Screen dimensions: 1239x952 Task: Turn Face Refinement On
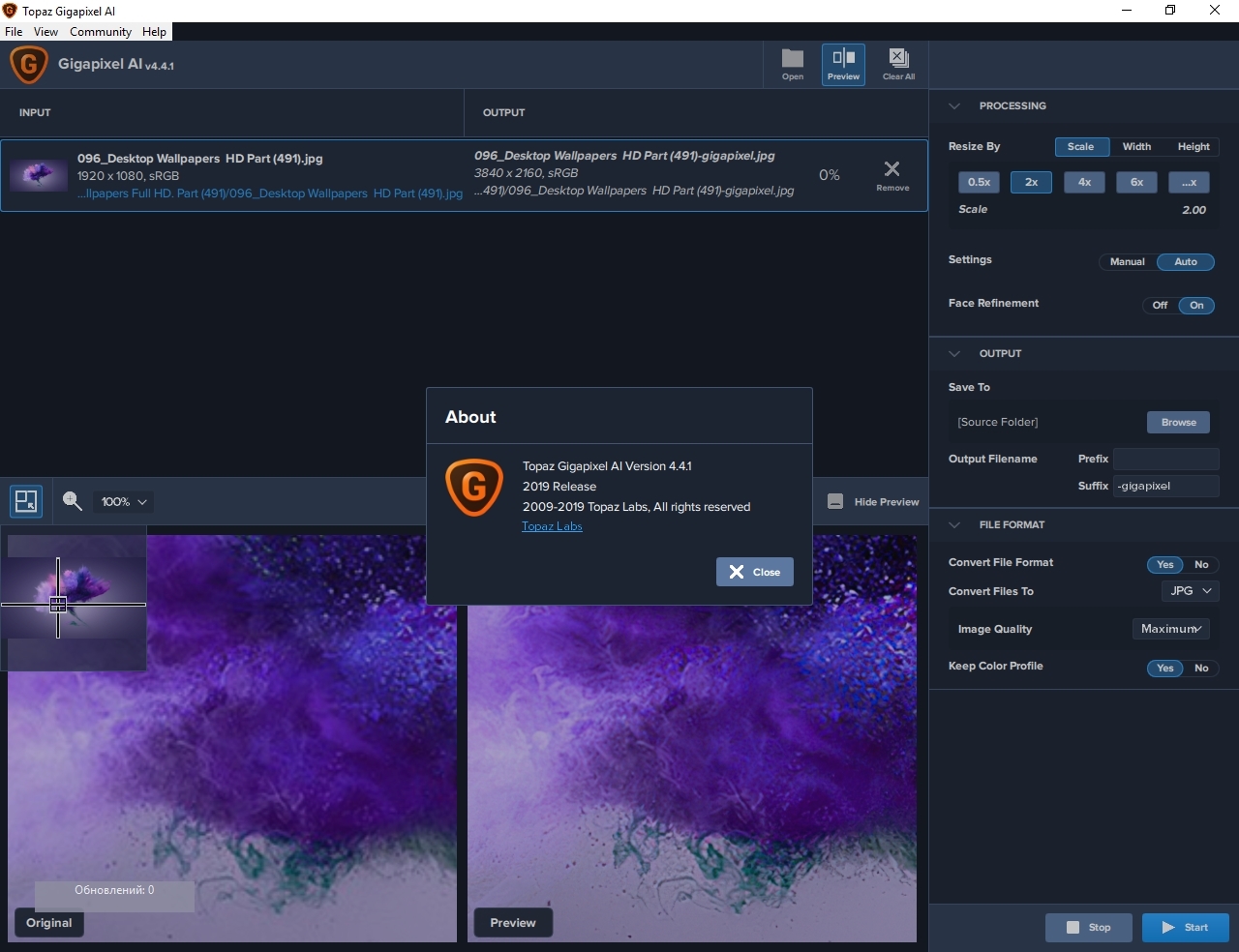point(1196,306)
